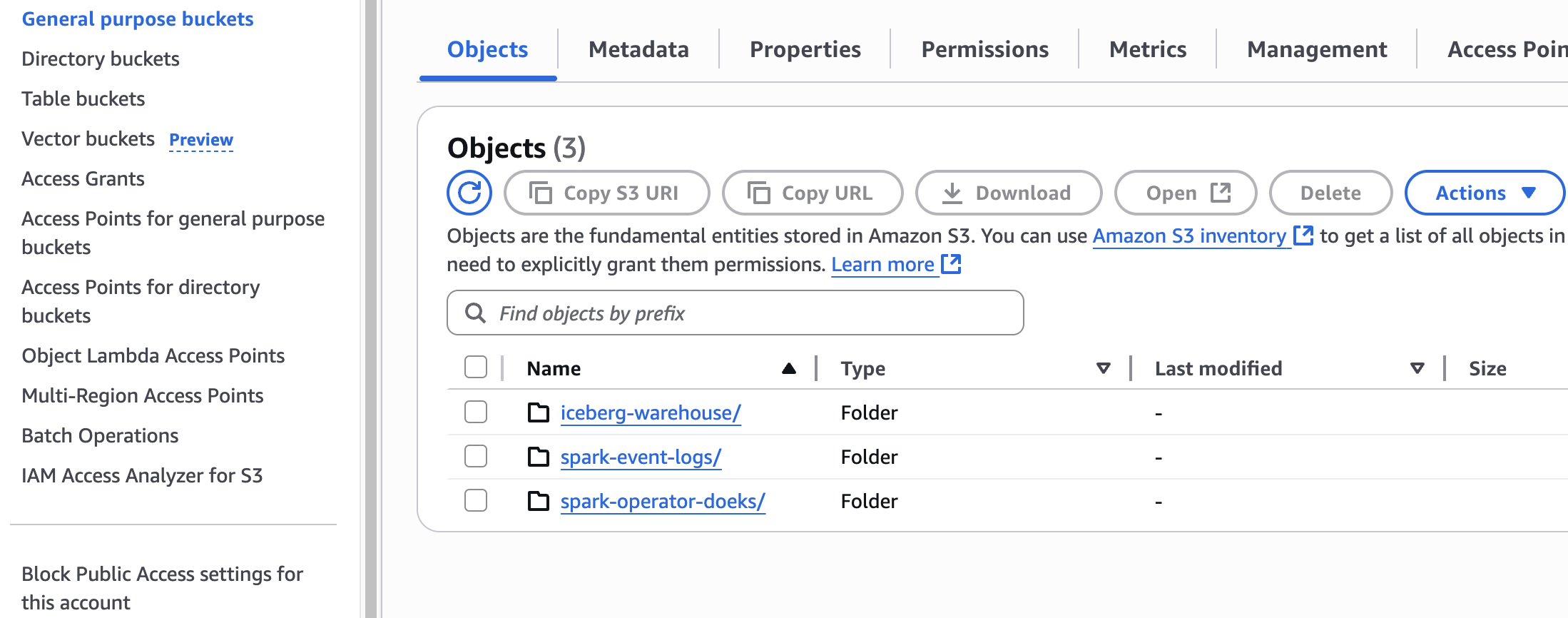This screenshot has width=1568, height=618.
Task: Click external-link icon beside S3 inventory
Action: pos(1303,235)
